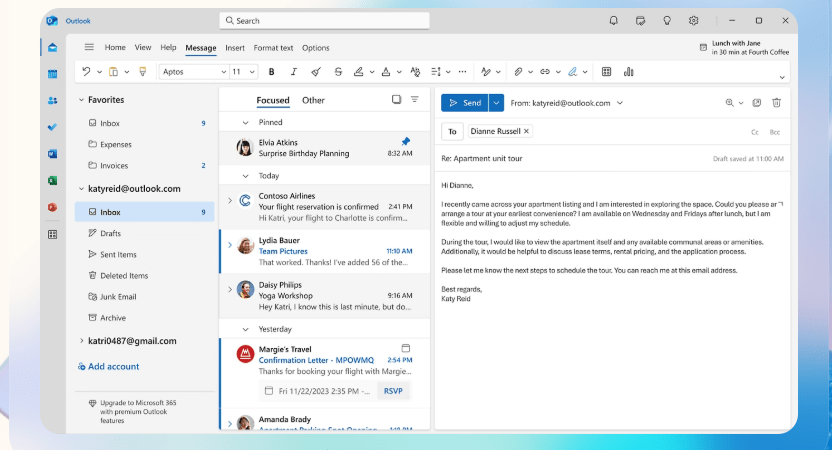Open the Calendar module in sidebar
The height and width of the screenshot is (450, 832).
point(53,74)
